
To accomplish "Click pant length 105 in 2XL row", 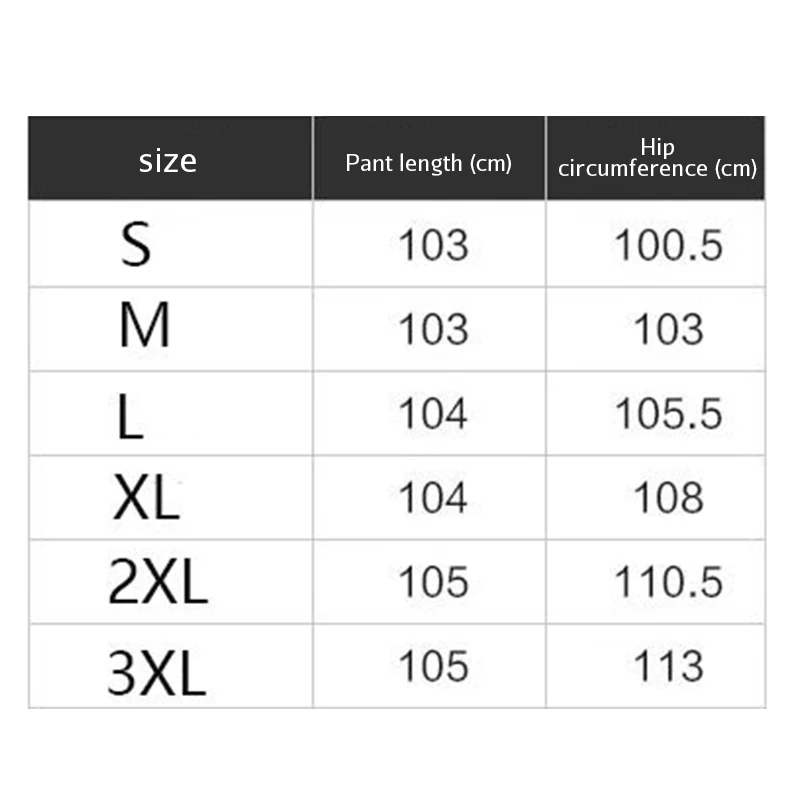I will pyautogui.click(x=432, y=581).
